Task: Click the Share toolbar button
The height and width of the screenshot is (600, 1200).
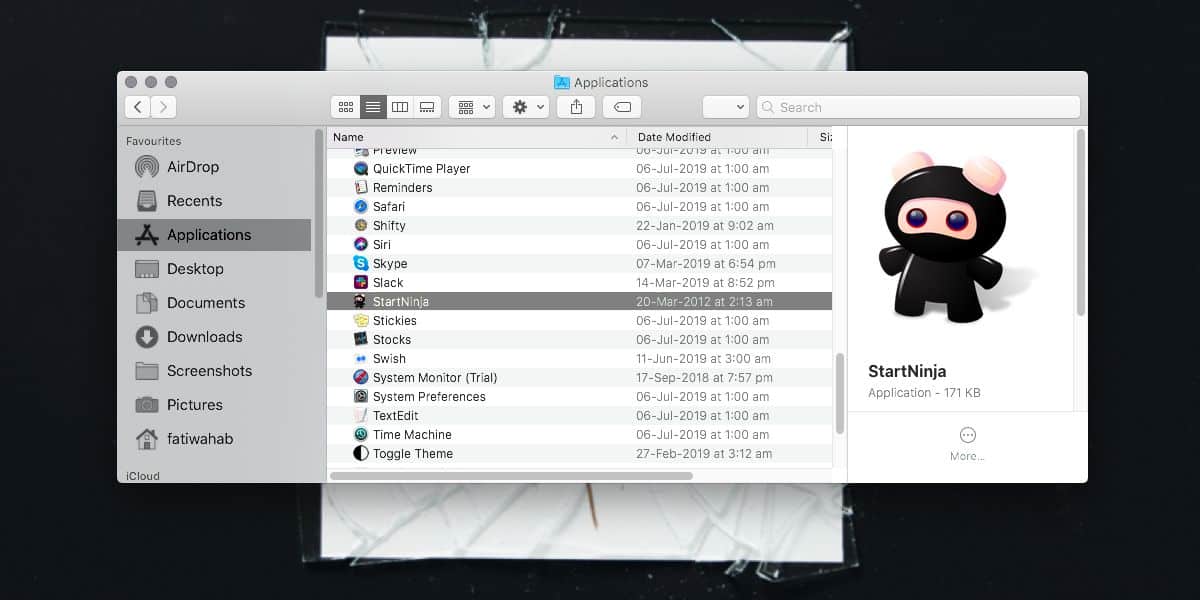Action: click(x=576, y=107)
